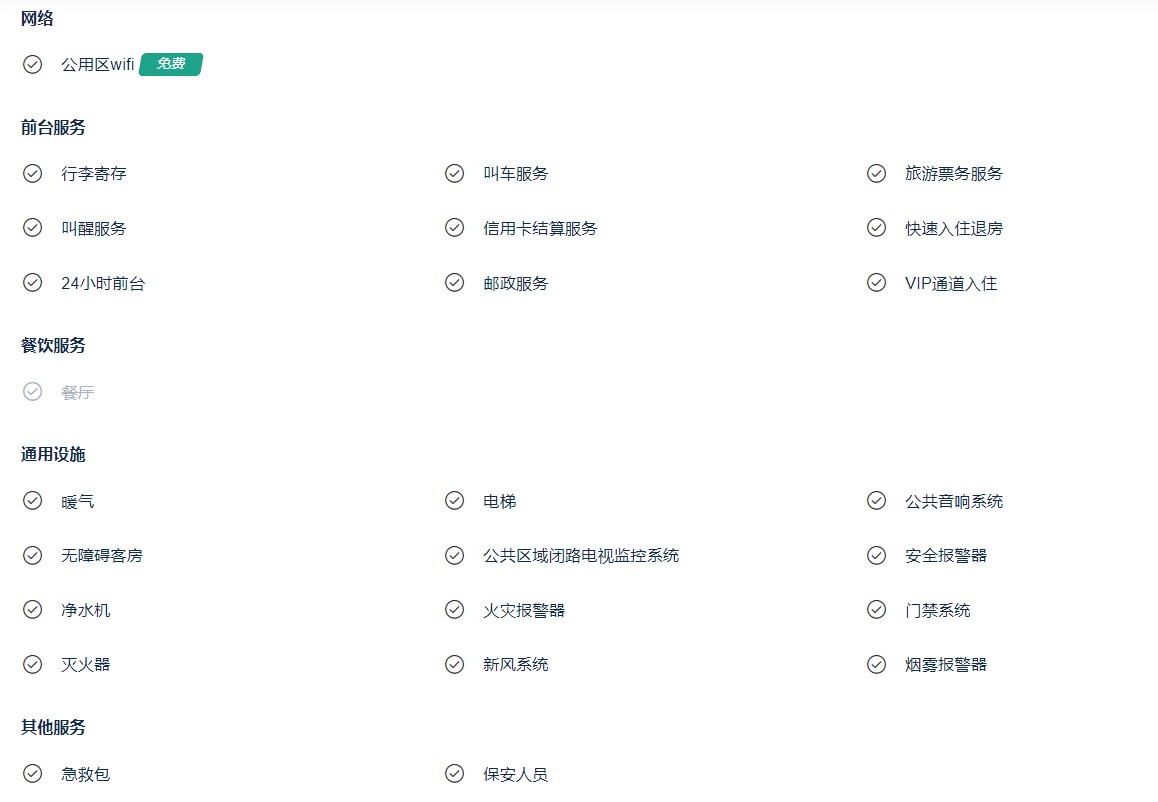Click the greyed-out check icon beside 餐厅

[x=32, y=391]
